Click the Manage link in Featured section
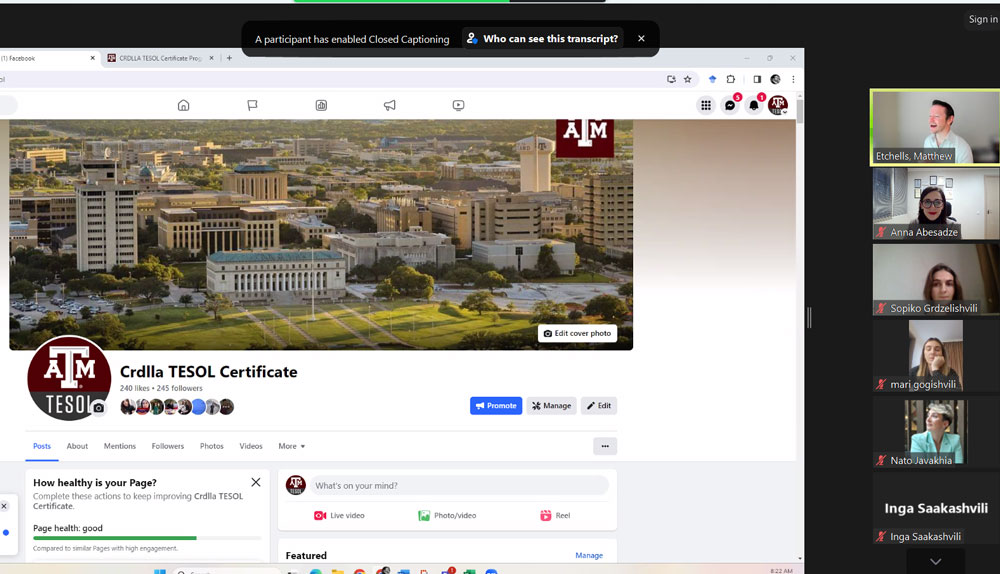1000x574 pixels. (589, 556)
